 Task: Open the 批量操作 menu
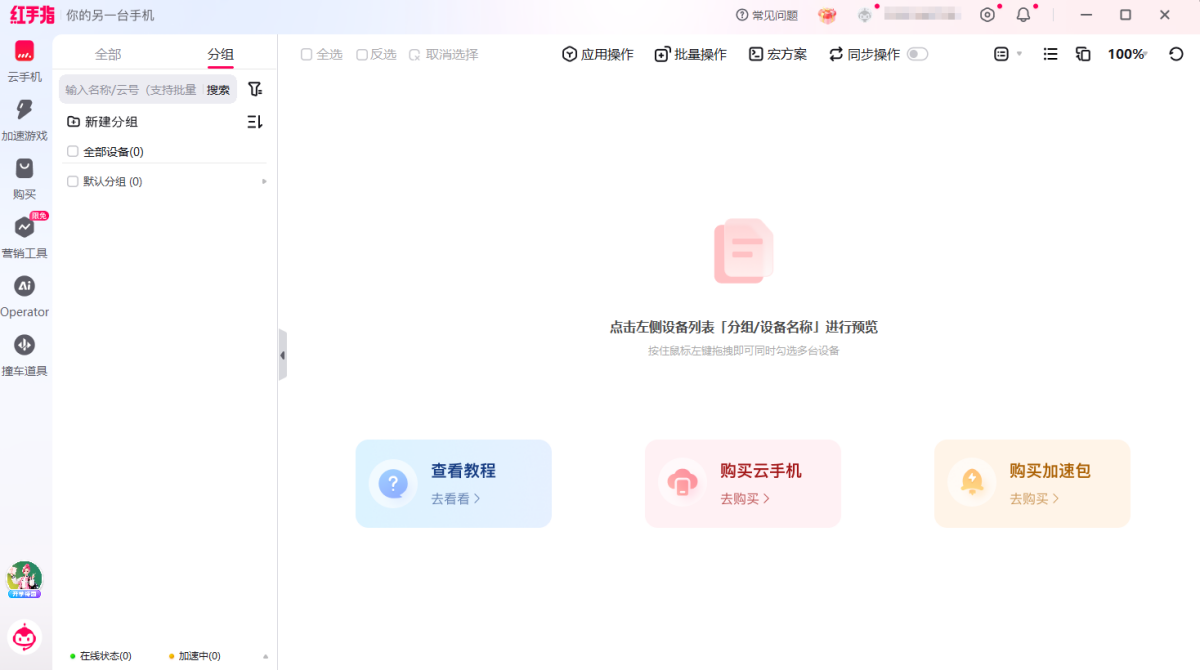(691, 55)
